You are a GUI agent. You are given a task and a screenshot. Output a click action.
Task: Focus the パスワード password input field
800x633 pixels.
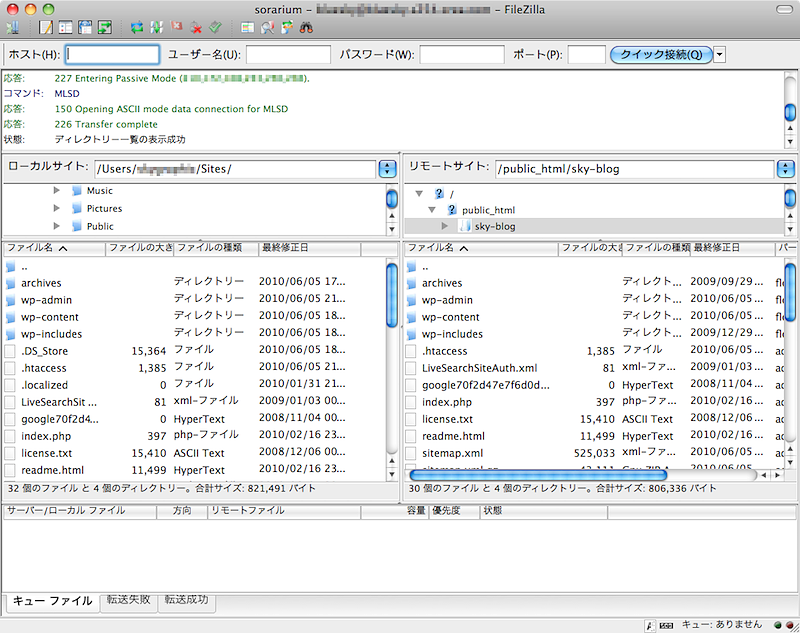pyautogui.click(x=462, y=55)
